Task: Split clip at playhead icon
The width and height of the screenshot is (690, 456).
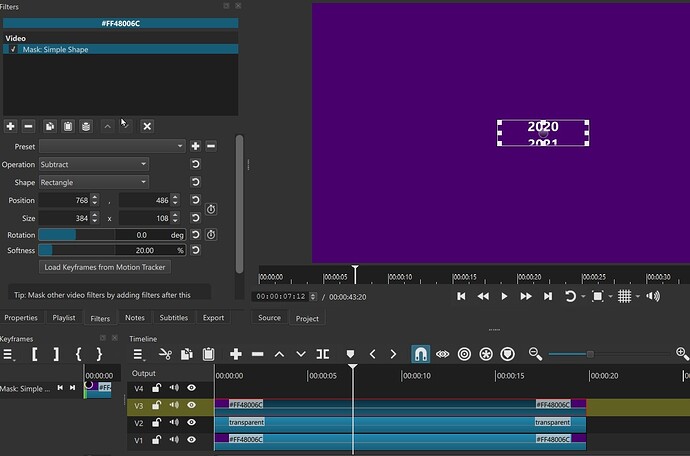Action: [322, 354]
